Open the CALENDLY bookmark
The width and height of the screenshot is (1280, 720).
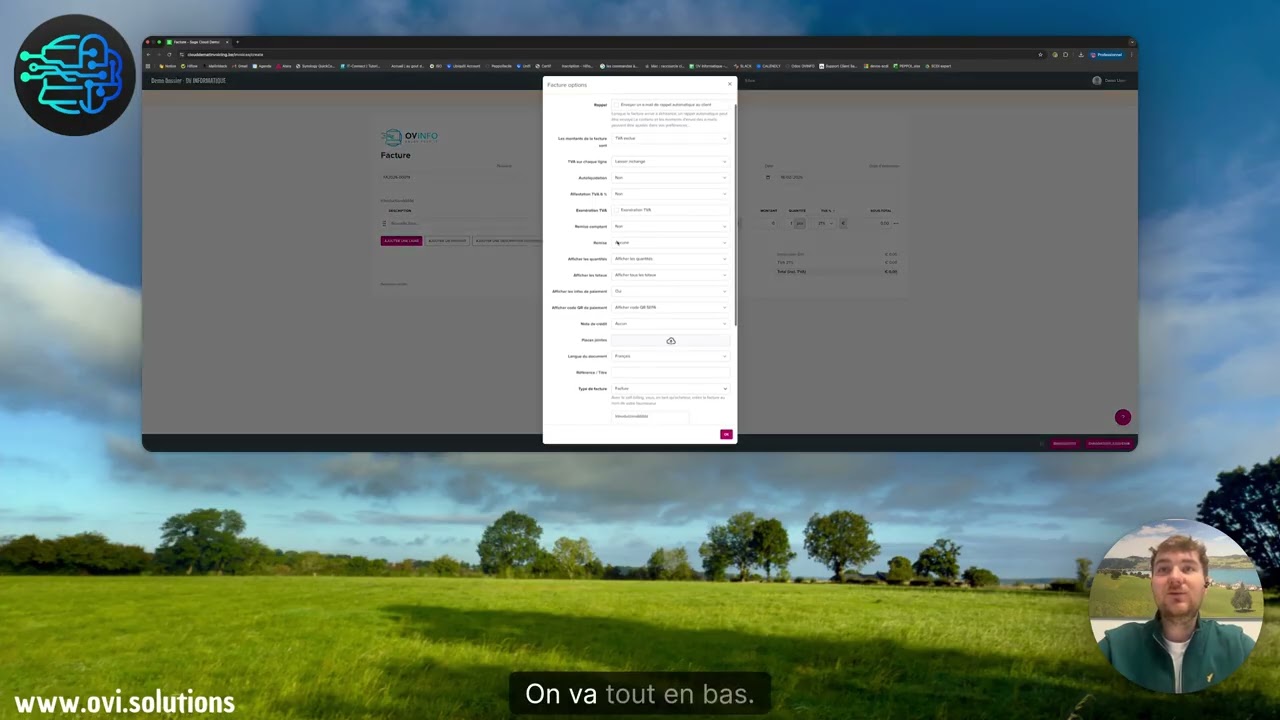click(x=768, y=66)
